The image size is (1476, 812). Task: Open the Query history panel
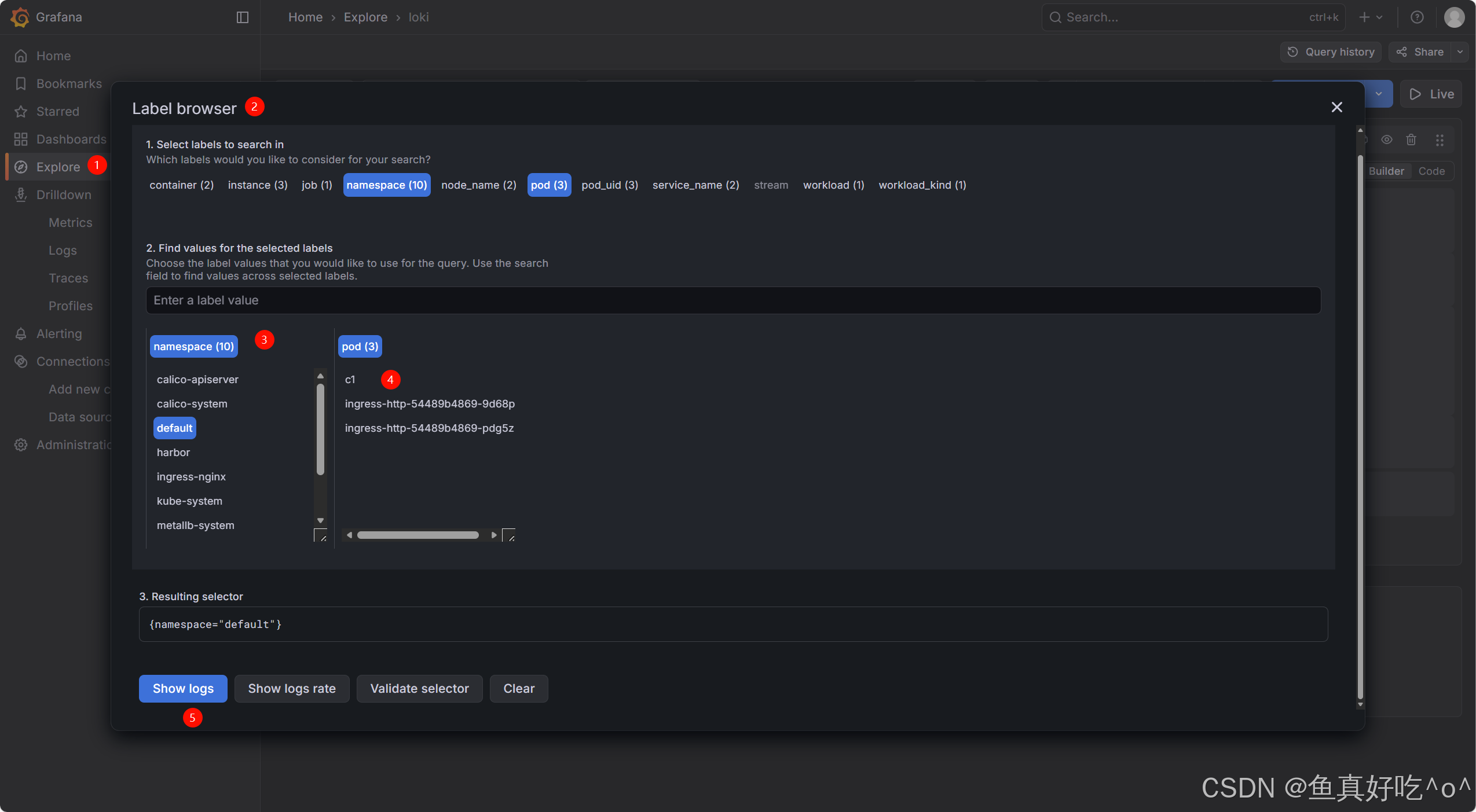tap(1331, 52)
